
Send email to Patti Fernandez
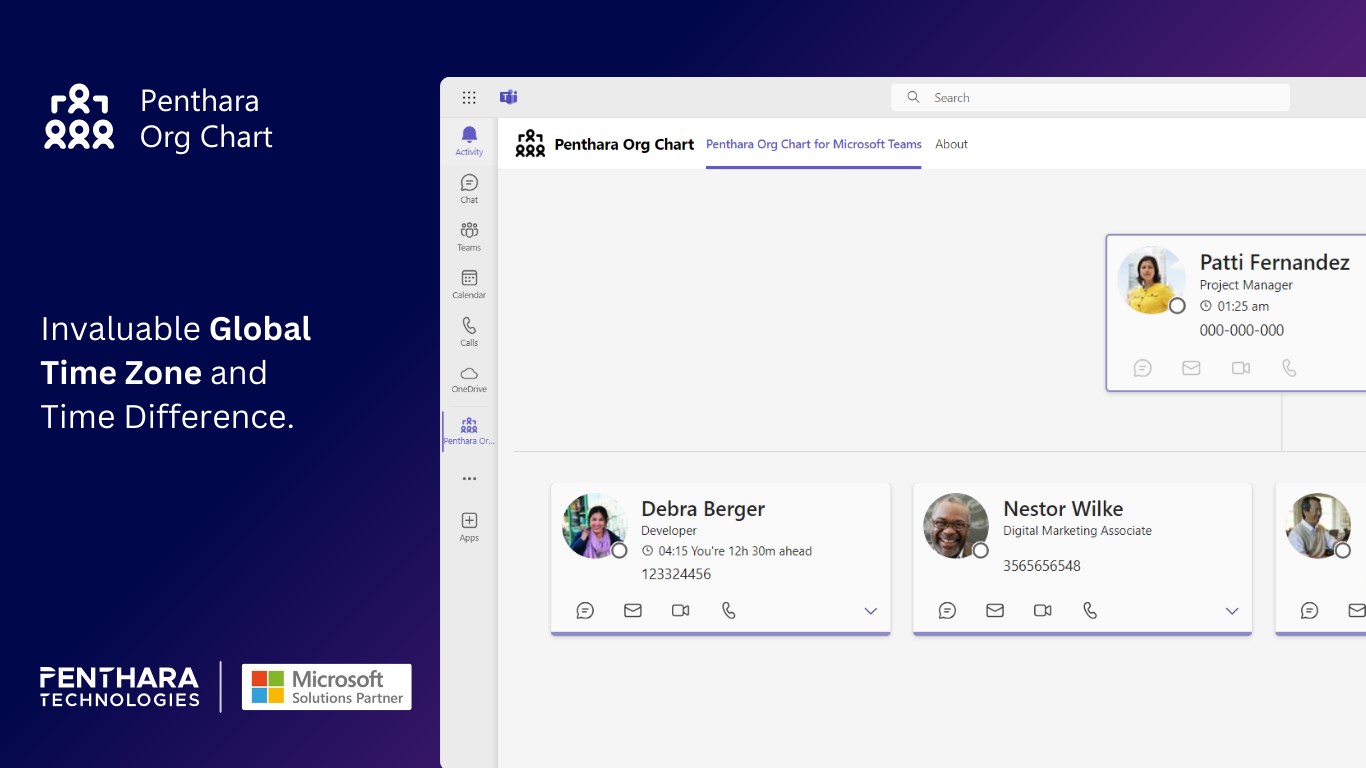point(1191,368)
